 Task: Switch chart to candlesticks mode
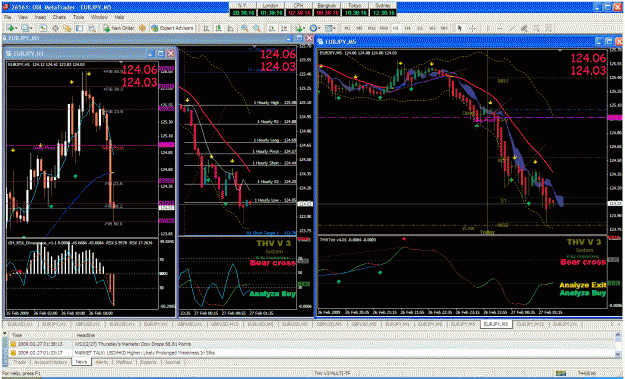[218, 28]
